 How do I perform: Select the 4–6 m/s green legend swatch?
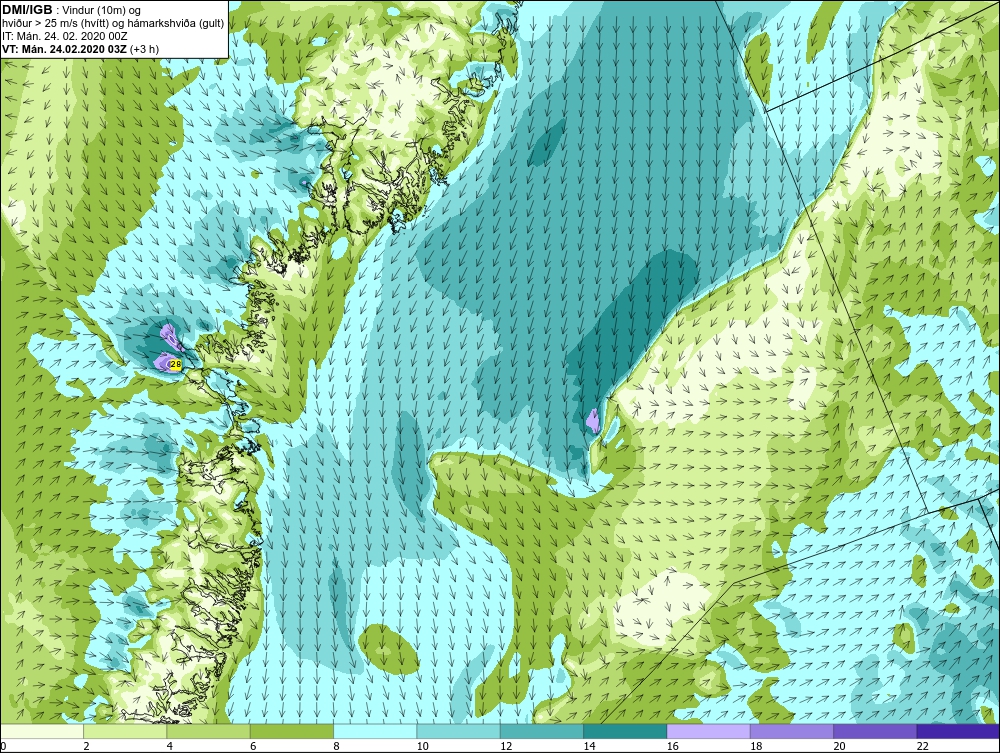(x=209, y=731)
